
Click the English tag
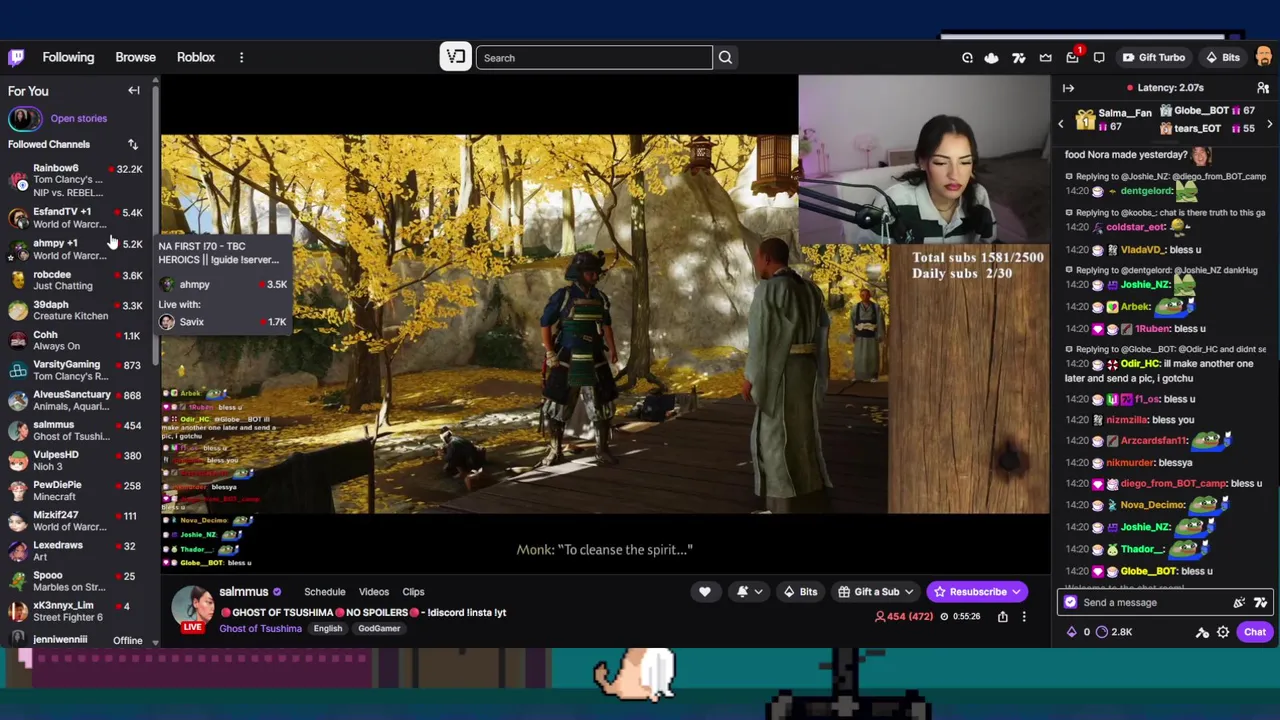(x=328, y=628)
